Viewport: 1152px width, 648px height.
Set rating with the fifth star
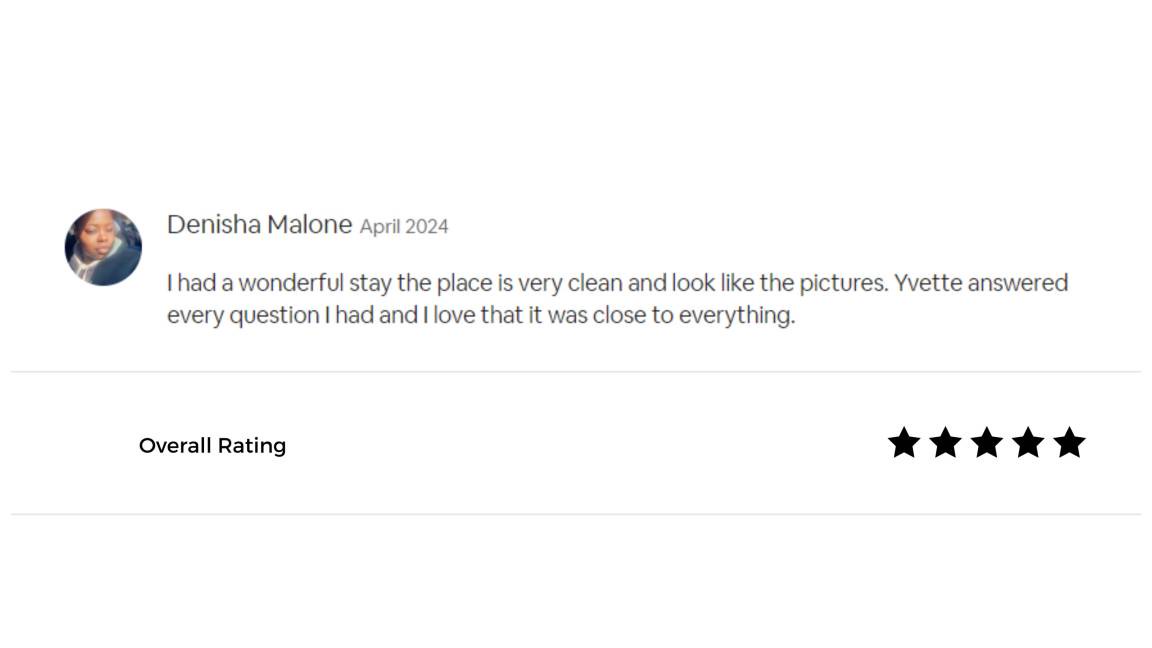point(1069,443)
